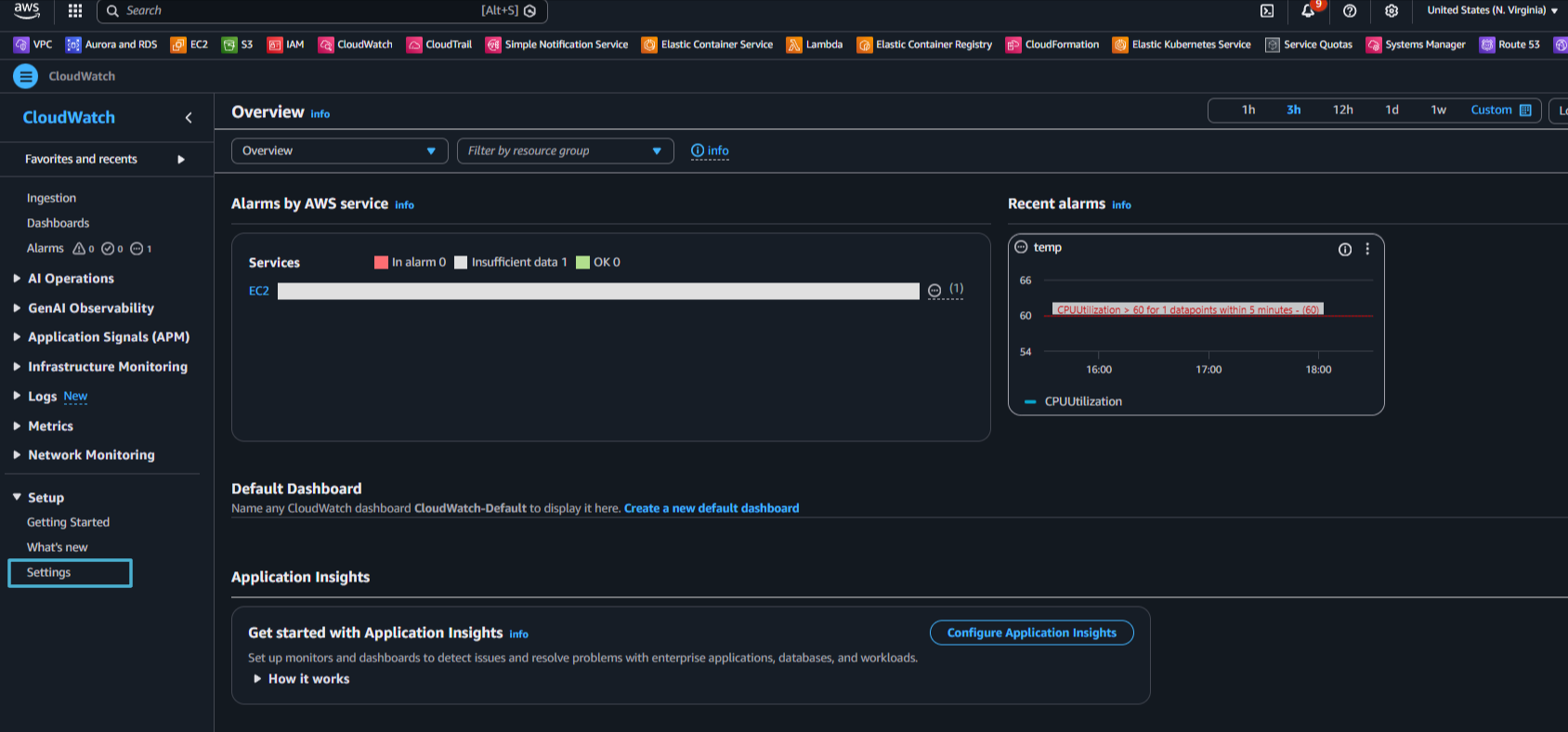Image resolution: width=1568 pixels, height=732 pixels.
Task: Open the CloudShell terminal icon
Action: point(1267,11)
